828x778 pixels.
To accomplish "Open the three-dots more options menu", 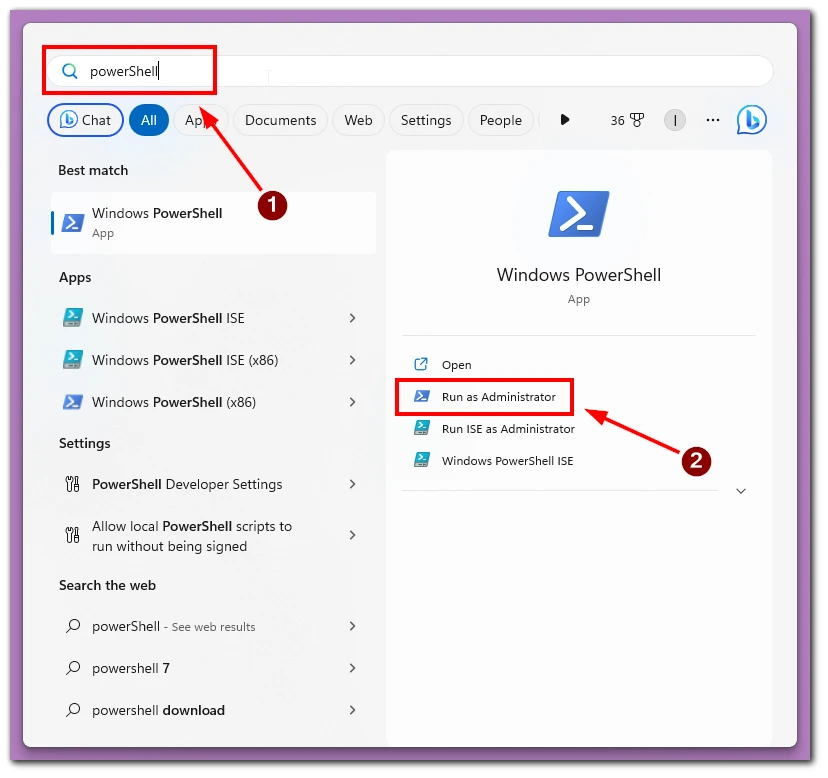I will click(x=712, y=120).
